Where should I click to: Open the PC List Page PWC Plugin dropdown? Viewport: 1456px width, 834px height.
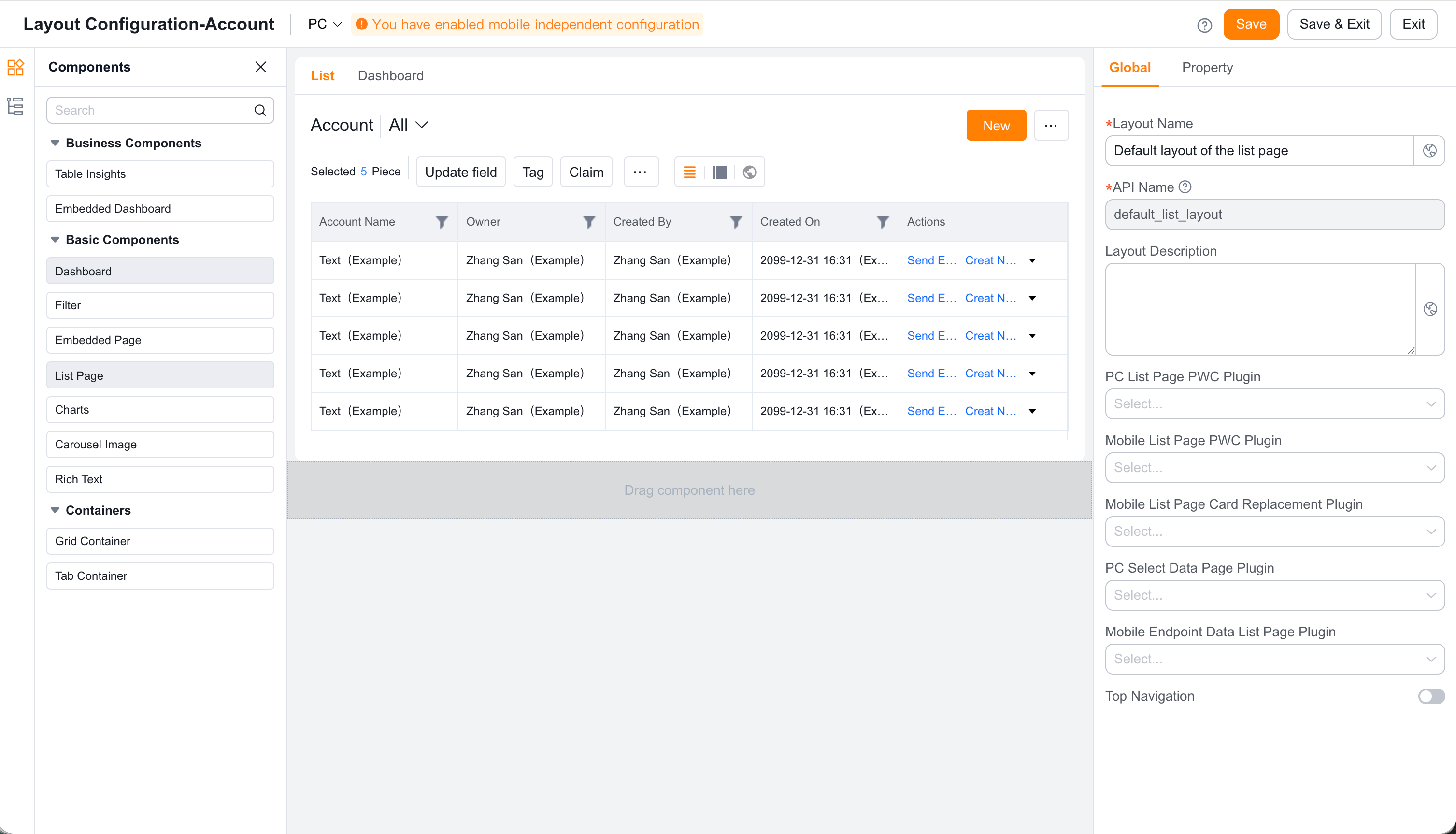pos(1274,404)
